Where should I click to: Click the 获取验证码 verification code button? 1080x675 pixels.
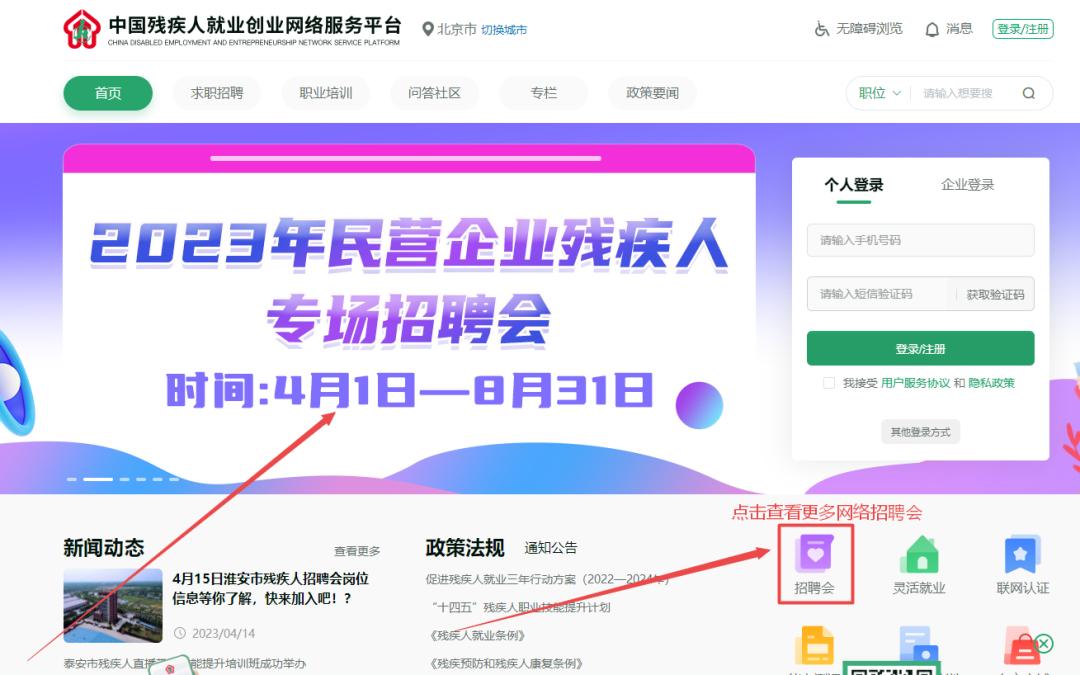(x=996, y=293)
